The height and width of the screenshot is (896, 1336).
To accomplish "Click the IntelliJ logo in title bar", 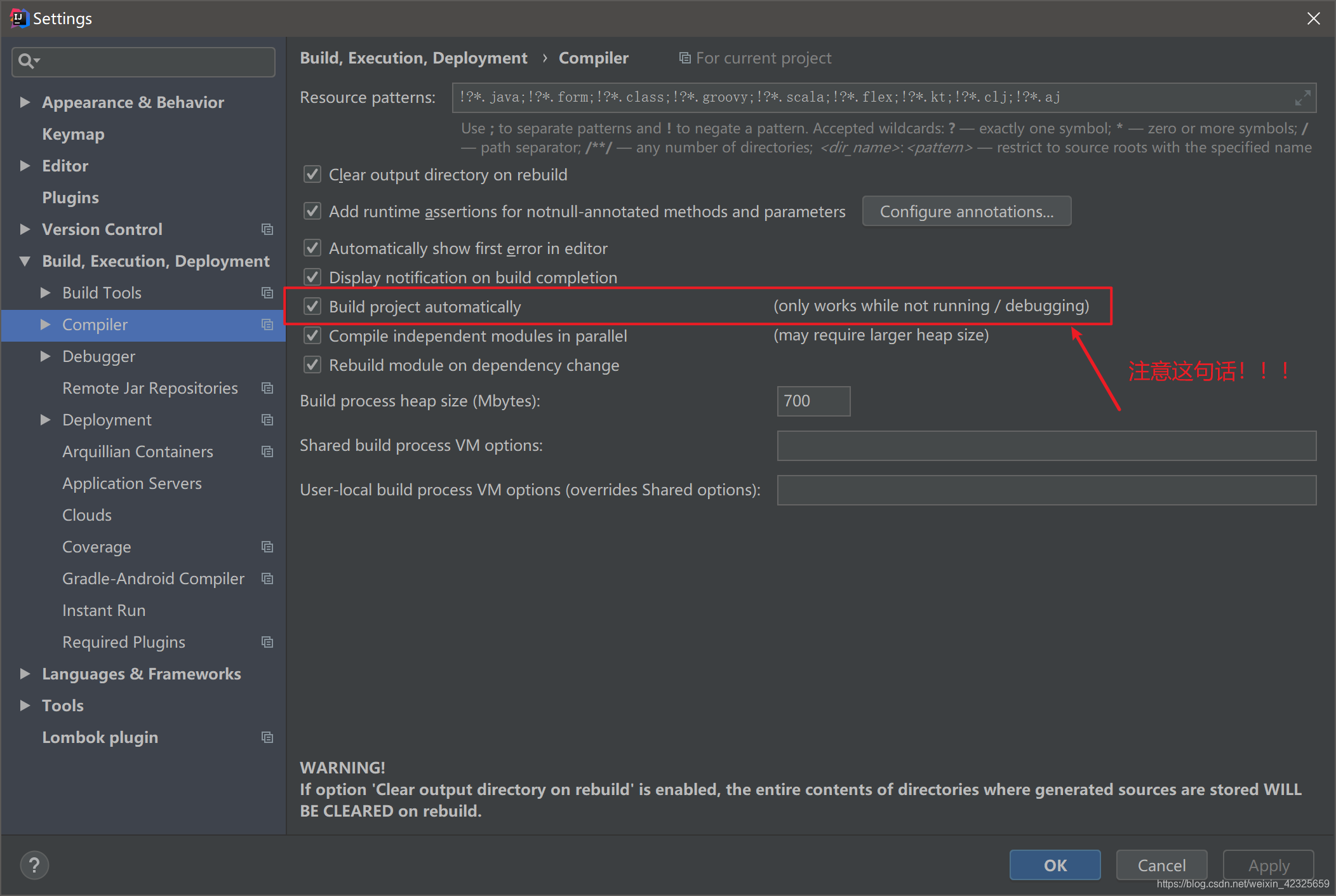I will coord(19,18).
